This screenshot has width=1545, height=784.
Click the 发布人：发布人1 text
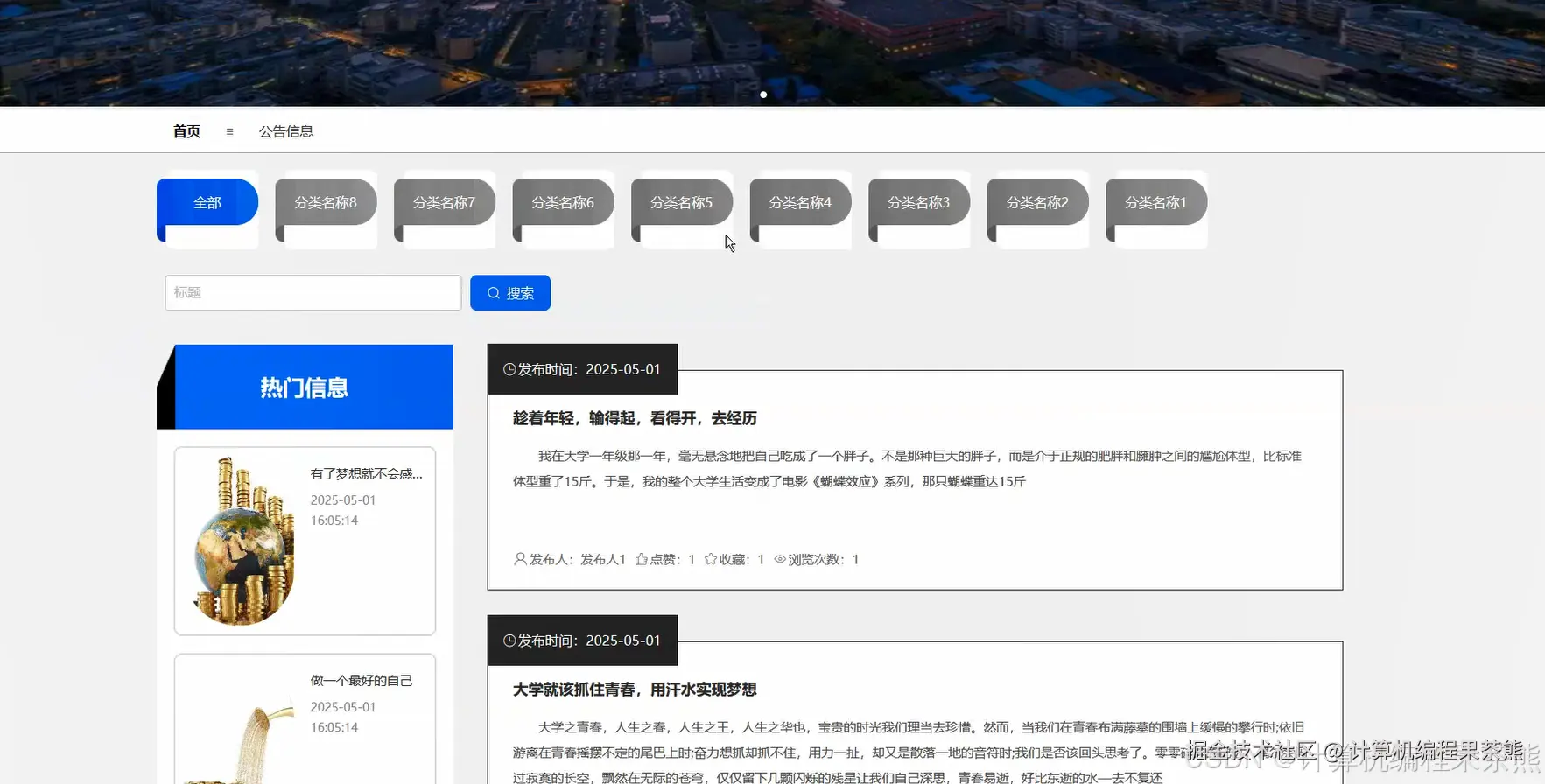(x=578, y=559)
